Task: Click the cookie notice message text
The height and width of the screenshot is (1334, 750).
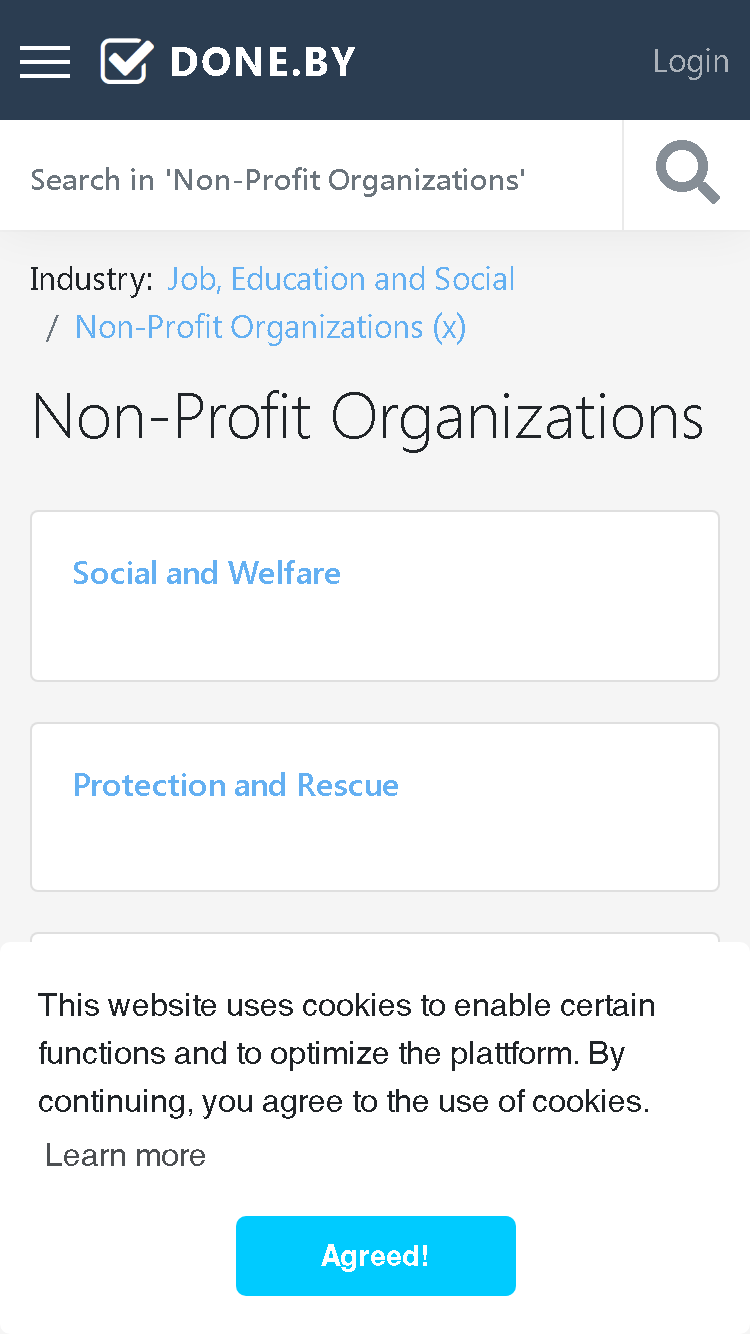Action: tap(347, 1053)
